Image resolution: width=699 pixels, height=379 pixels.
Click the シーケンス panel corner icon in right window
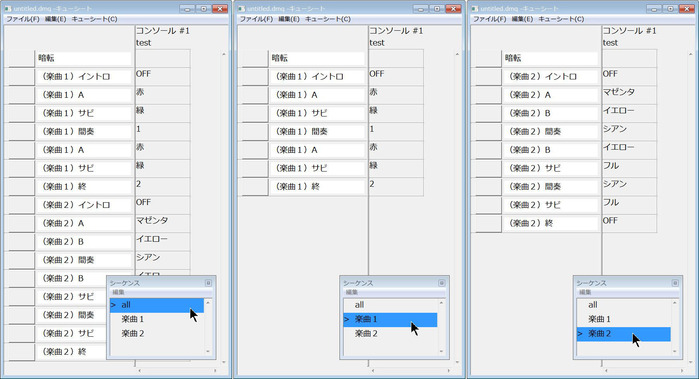[675, 283]
